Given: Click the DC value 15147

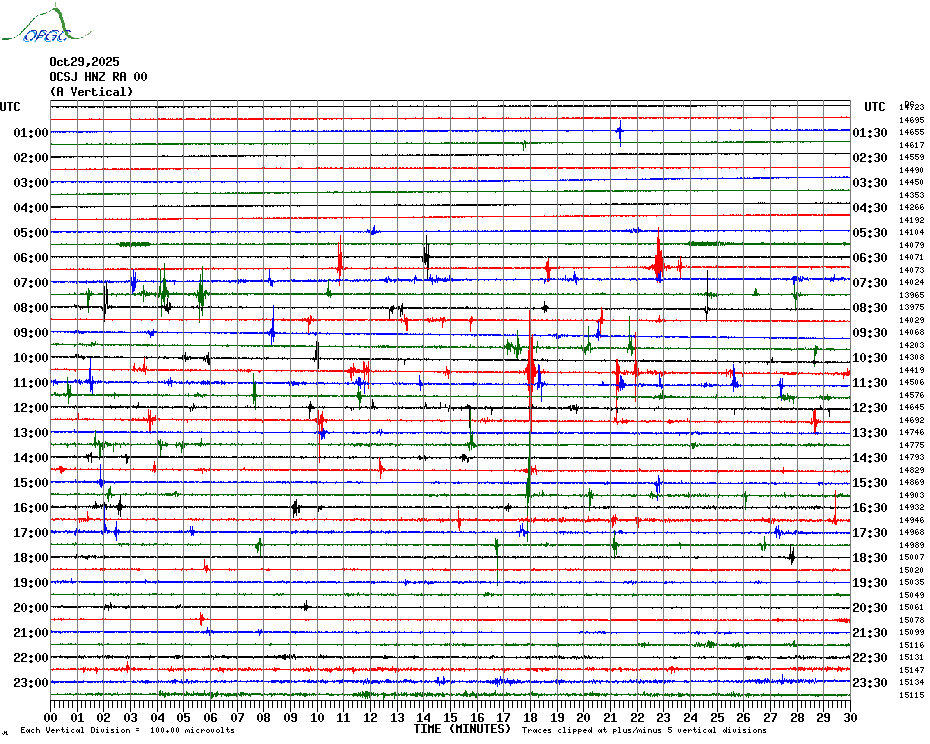Looking at the screenshot, I should click(912, 670).
